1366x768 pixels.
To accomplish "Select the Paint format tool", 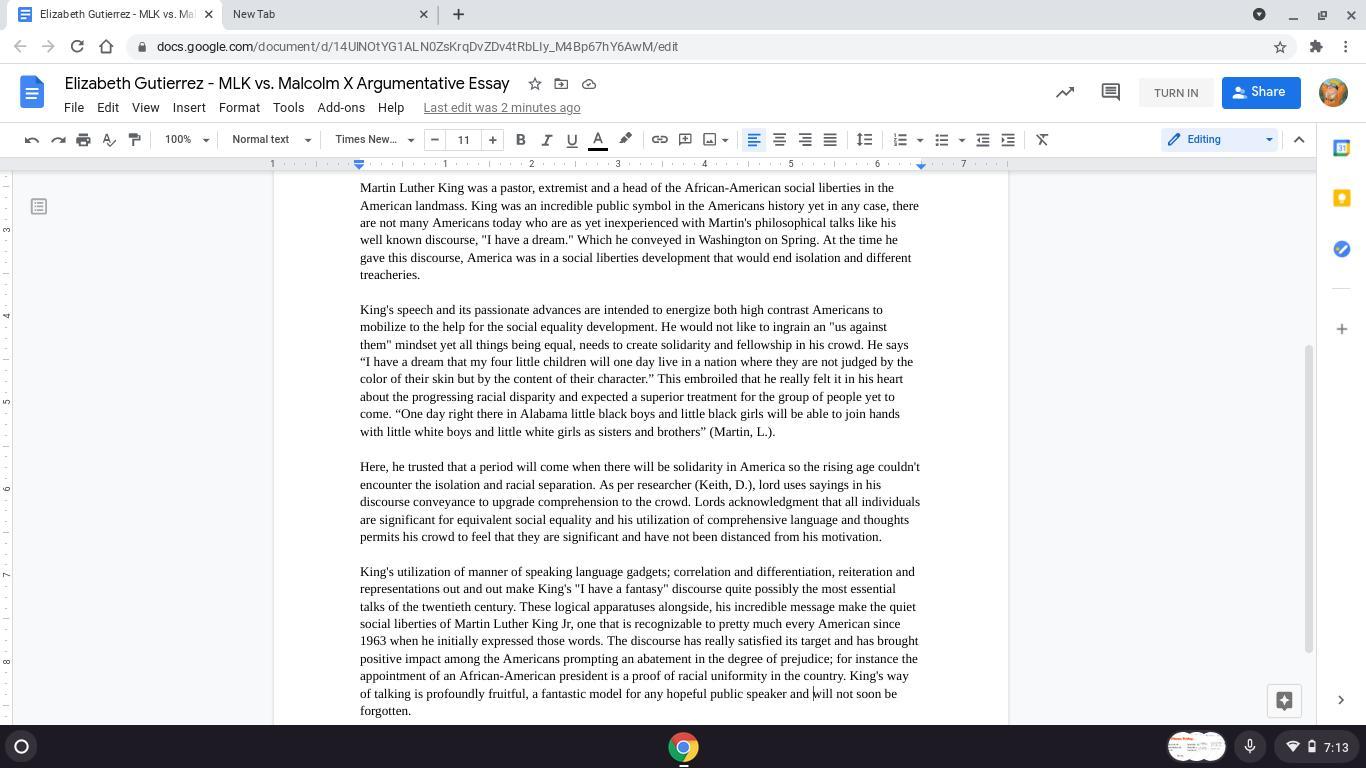I will (135, 140).
